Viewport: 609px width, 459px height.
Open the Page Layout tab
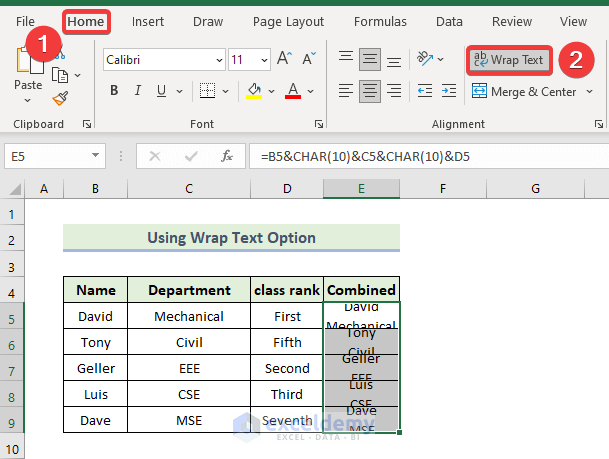click(x=288, y=21)
